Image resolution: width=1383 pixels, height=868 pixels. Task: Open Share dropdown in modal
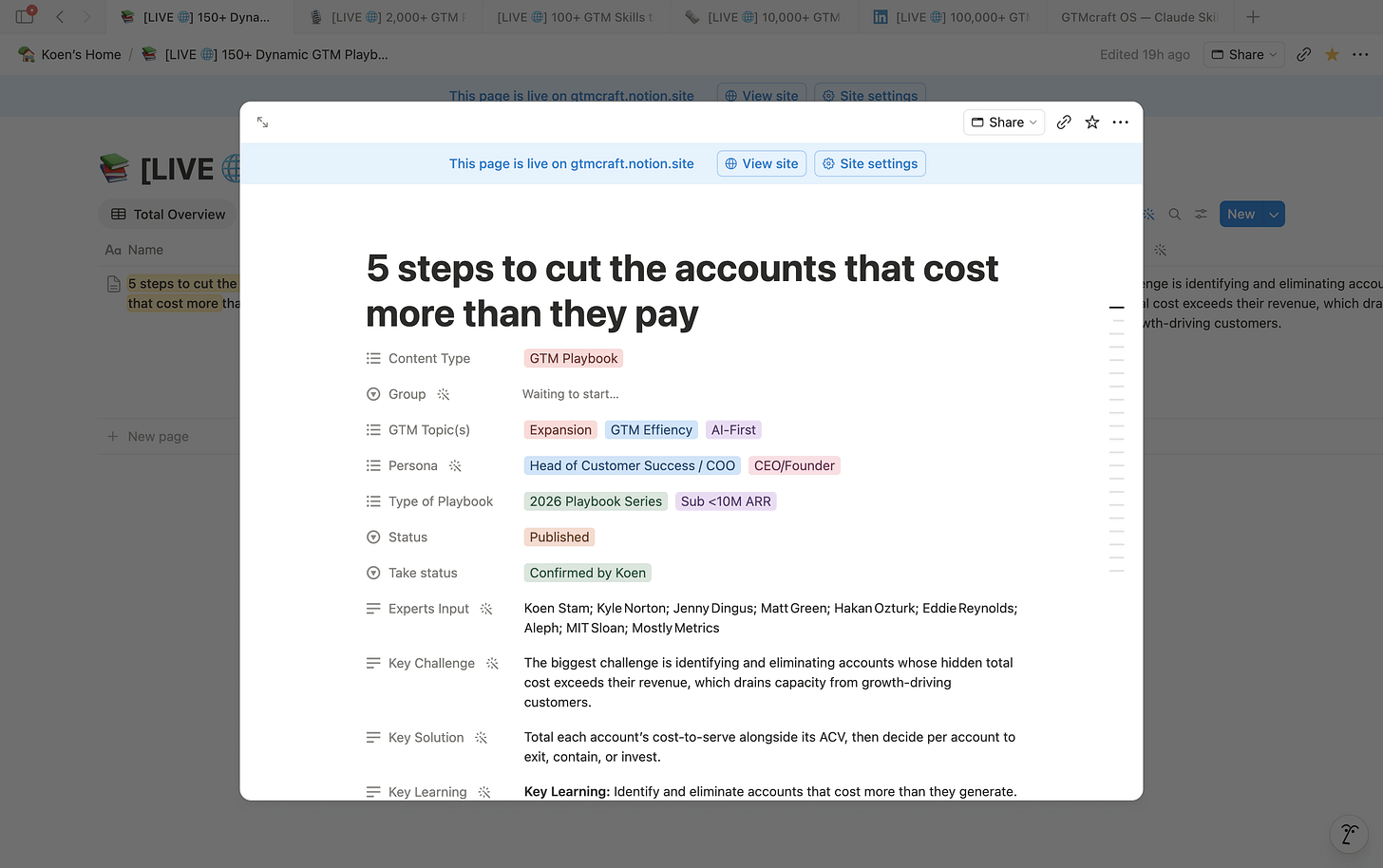(1004, 123)
